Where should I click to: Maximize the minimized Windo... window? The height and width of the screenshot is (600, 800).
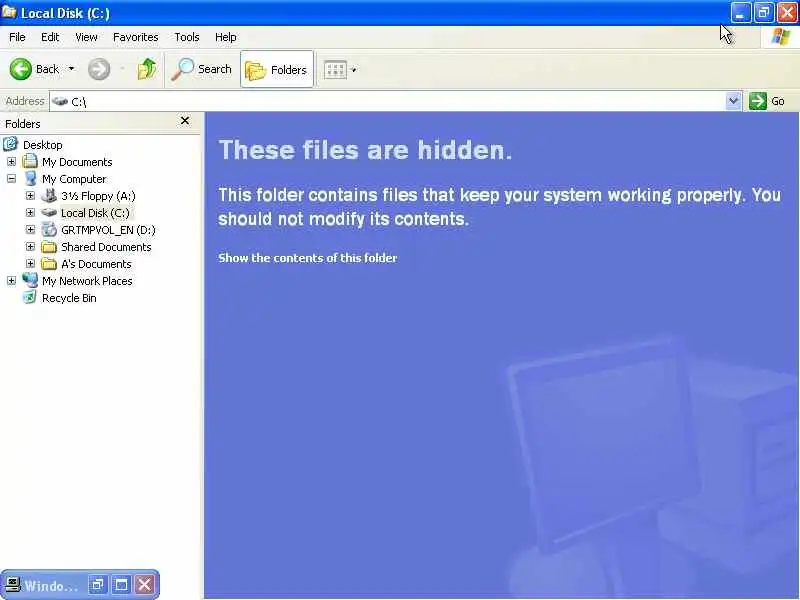click(x=121, y=584)
